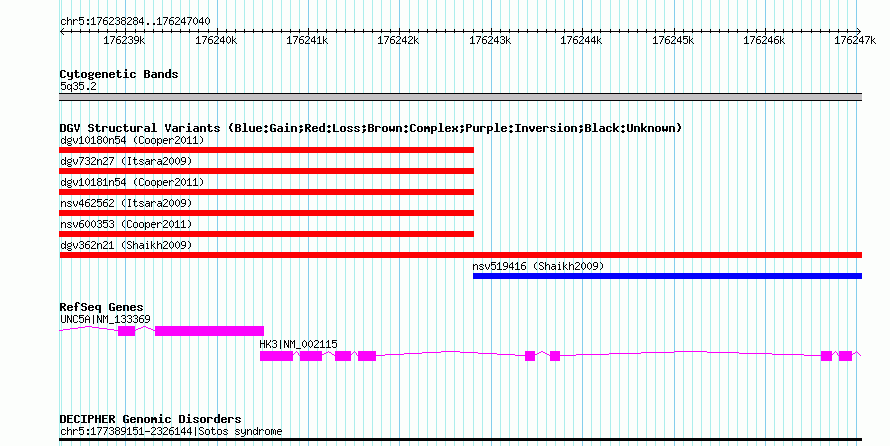The image size is (890, 446).
Task: Click the 176247k ruler tick label
Action: [x=855, y=40]
